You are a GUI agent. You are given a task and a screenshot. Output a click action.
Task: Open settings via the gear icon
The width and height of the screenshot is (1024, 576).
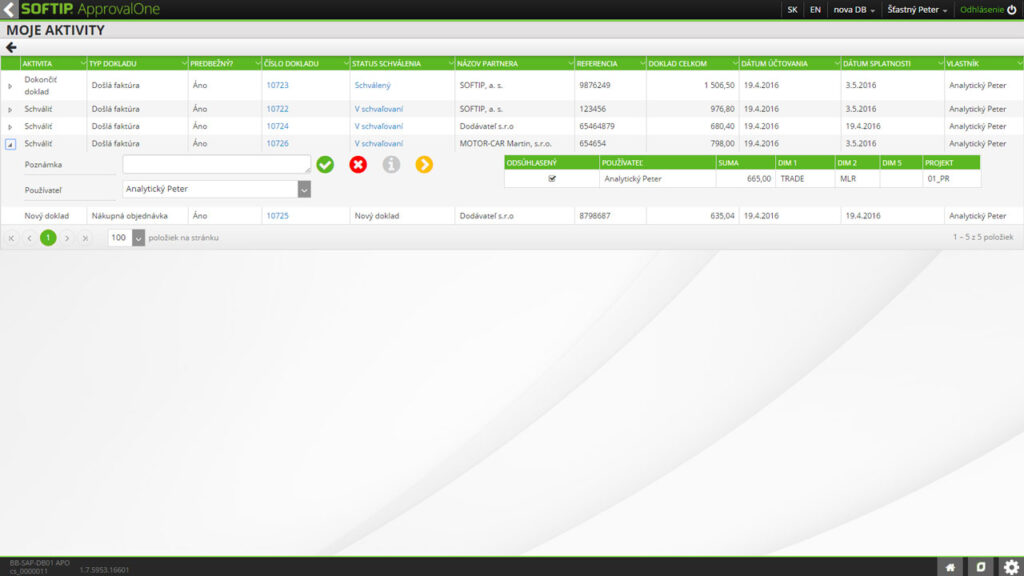coord(1011,564)
